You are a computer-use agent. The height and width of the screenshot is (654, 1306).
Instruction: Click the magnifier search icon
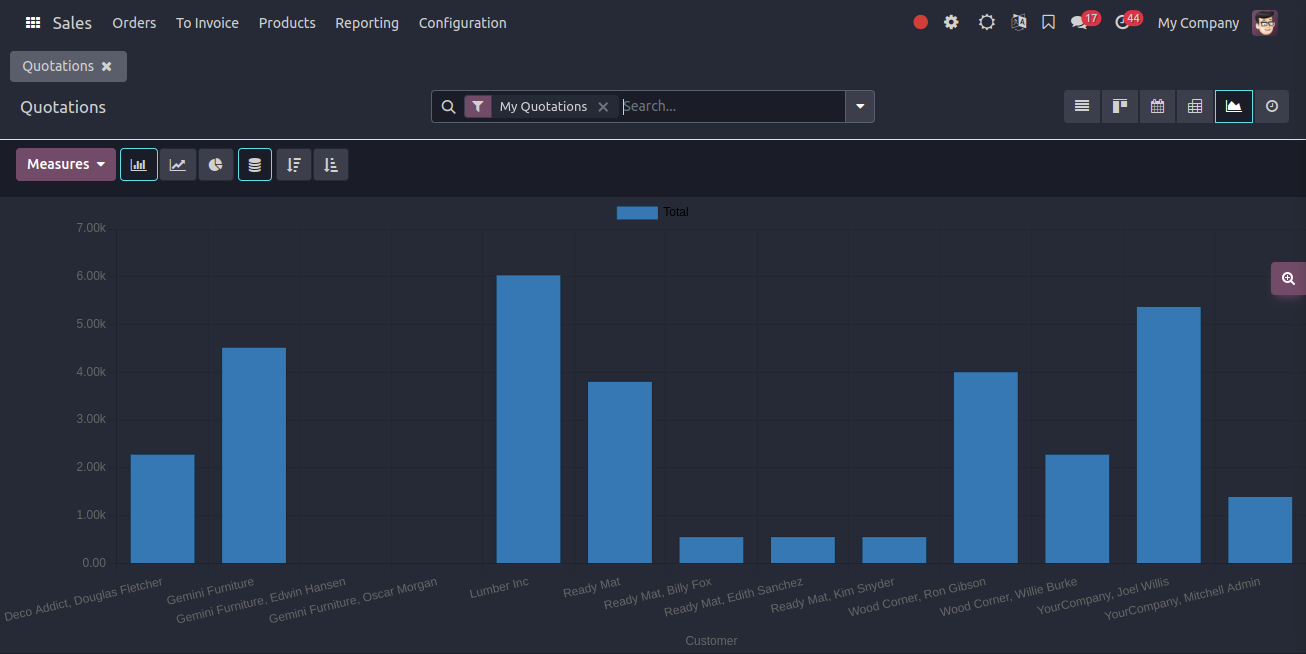448,106
